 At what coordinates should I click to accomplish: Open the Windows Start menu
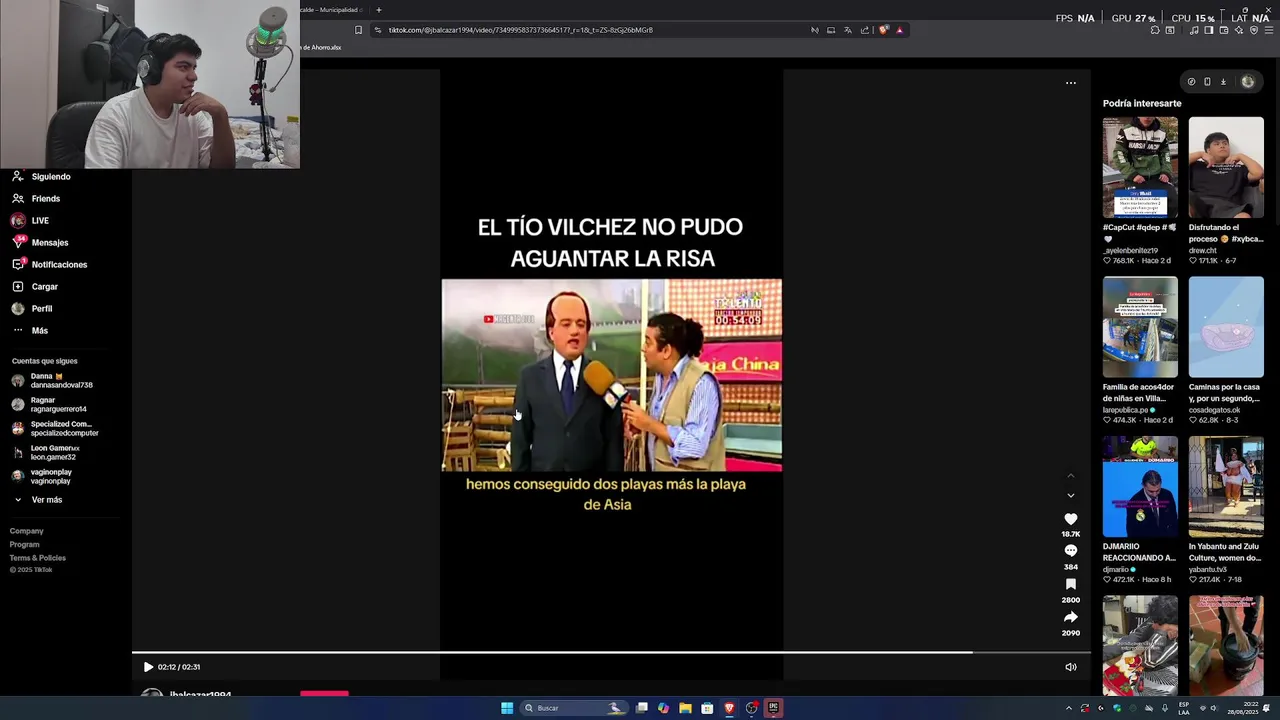point(507,708)
